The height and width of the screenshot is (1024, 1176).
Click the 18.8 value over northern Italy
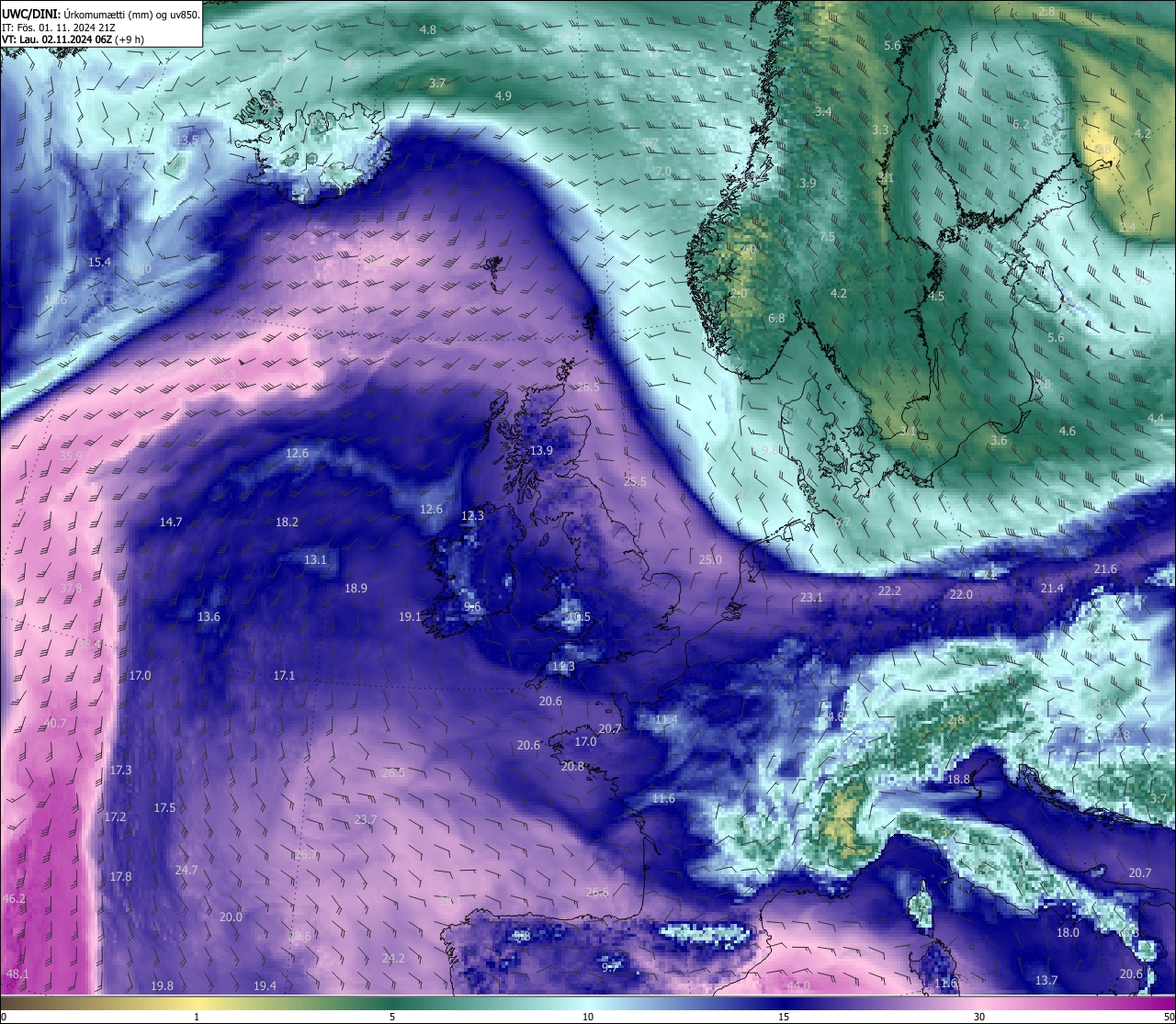pos(958,779)
